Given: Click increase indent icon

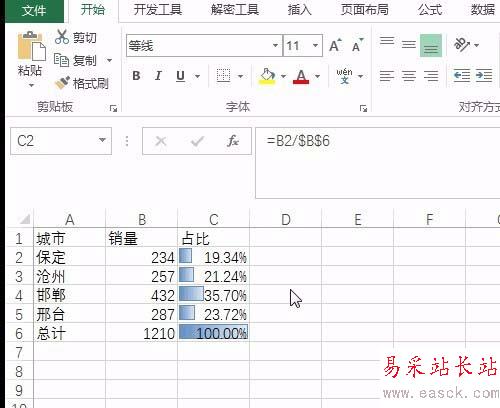Looking at the screenshot, I should 484,76.
